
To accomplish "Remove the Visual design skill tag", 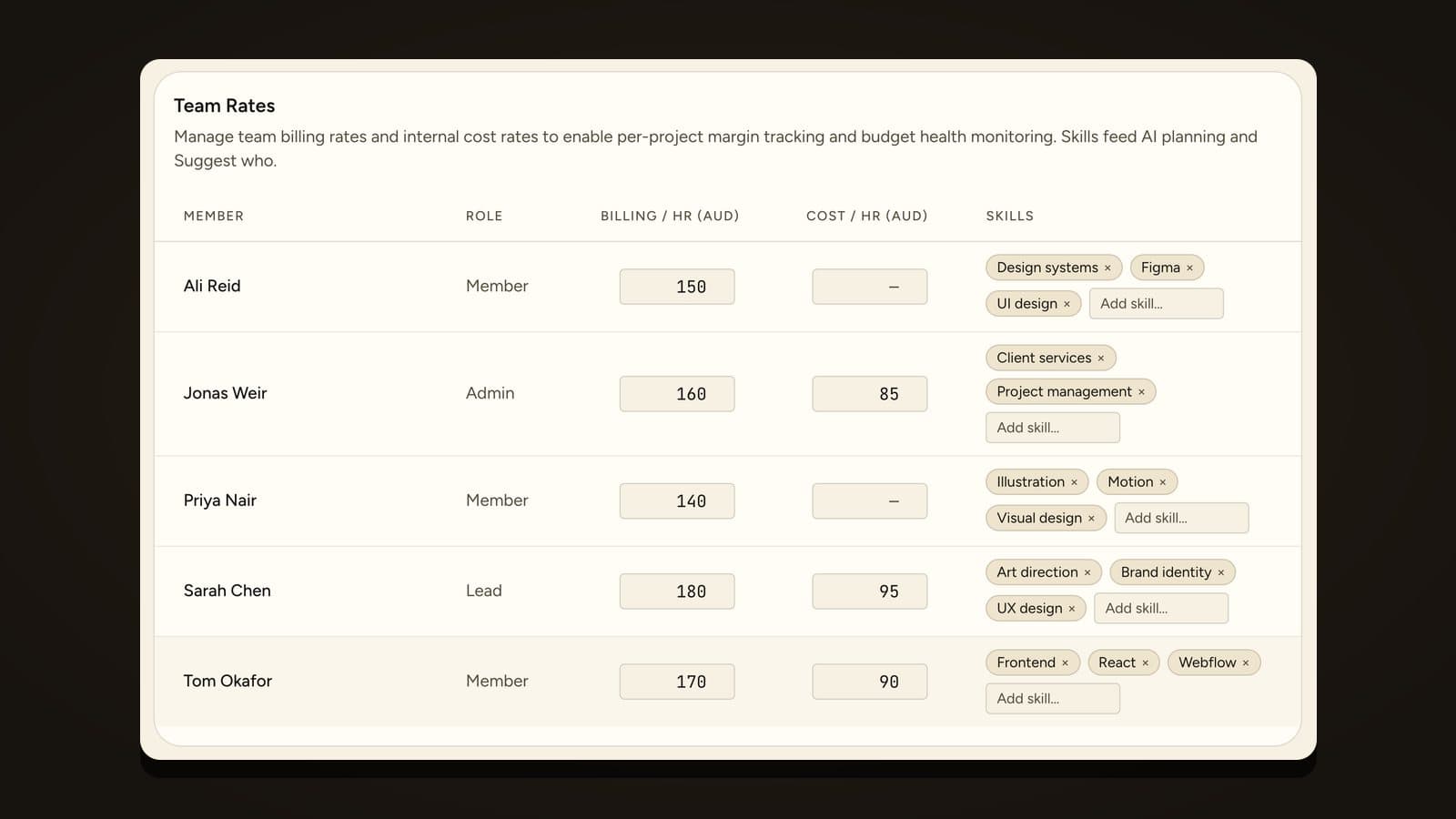I will pyautogui.click(x=1091, y=519).
